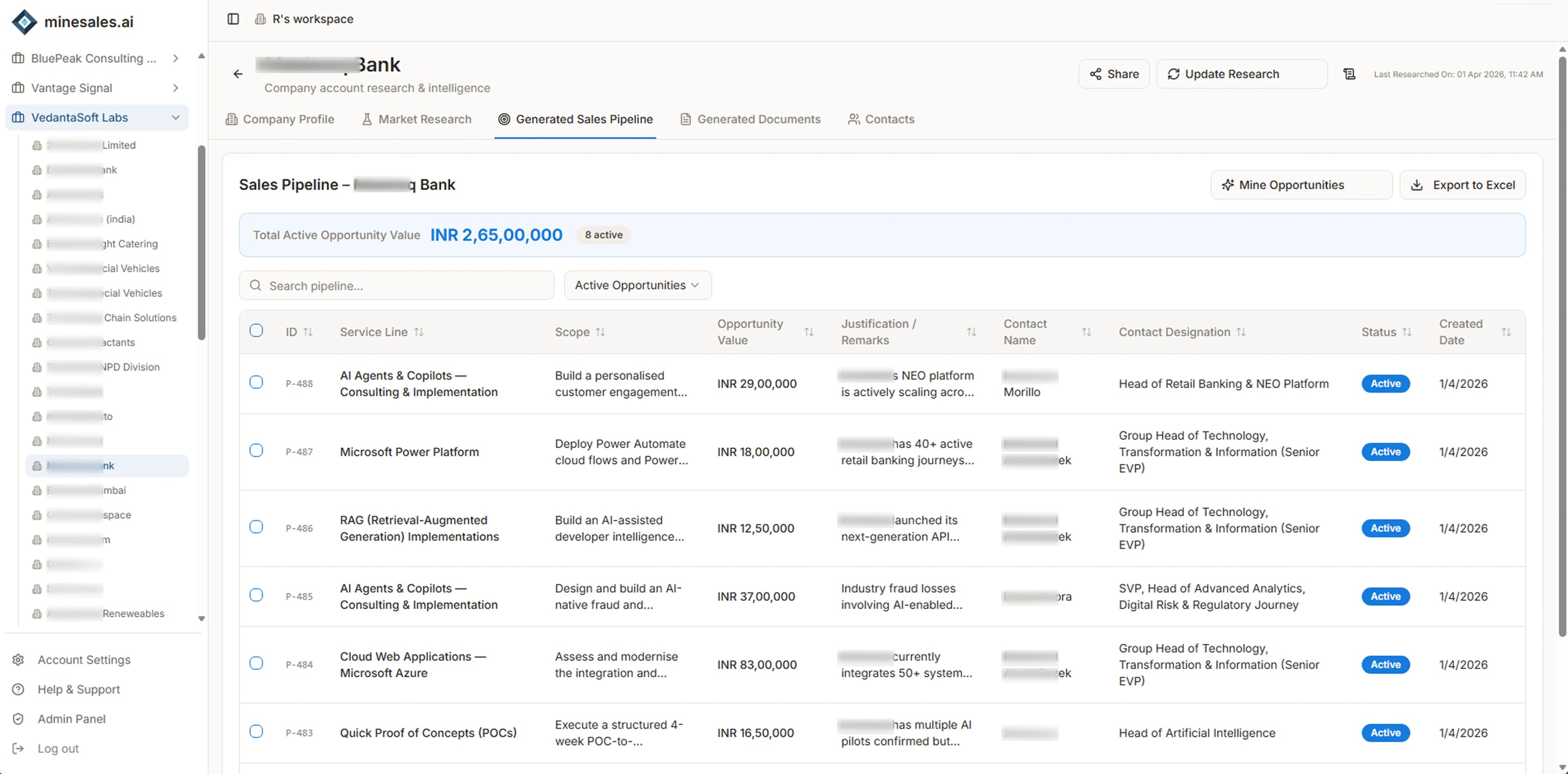Tick the select-all checkbox in table header
This screenshot has width=1568, height=774.
(x=256, y=330)
